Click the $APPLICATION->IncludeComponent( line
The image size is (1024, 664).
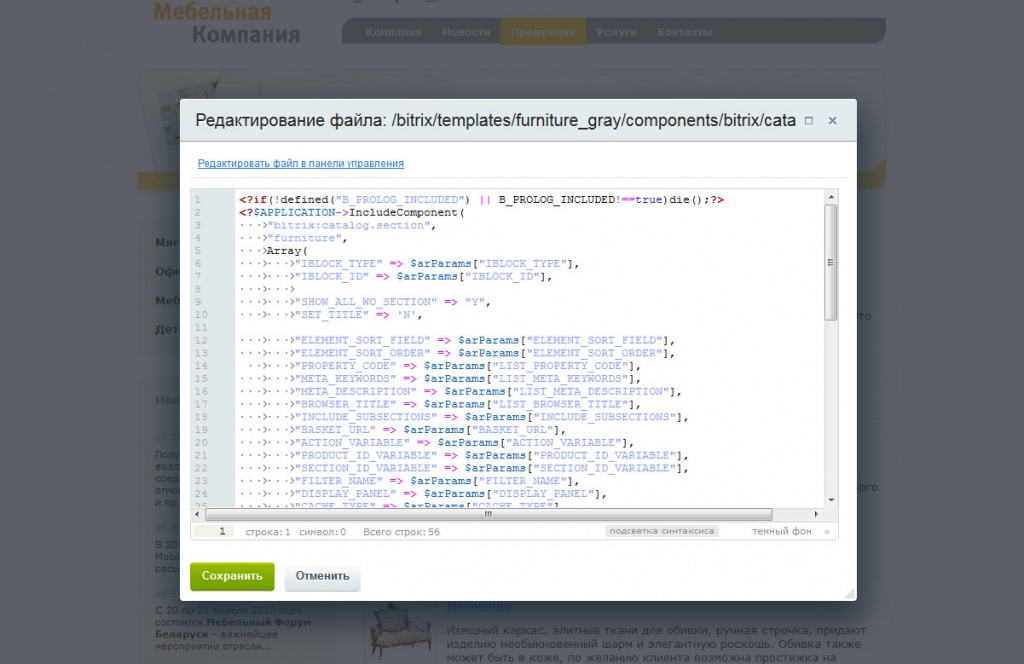(x=351, y=213)
